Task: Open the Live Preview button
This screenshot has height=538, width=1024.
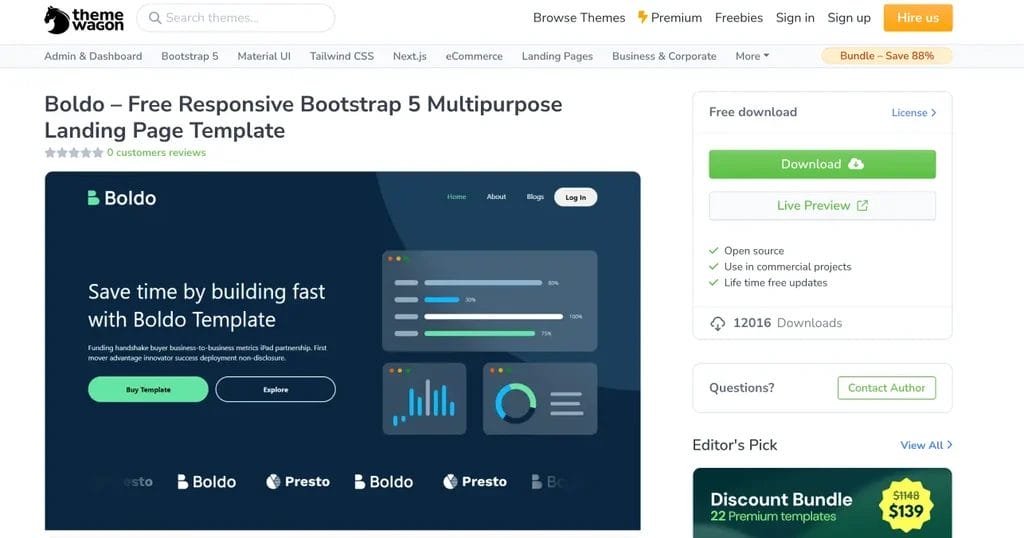Action: coord(822,206)
